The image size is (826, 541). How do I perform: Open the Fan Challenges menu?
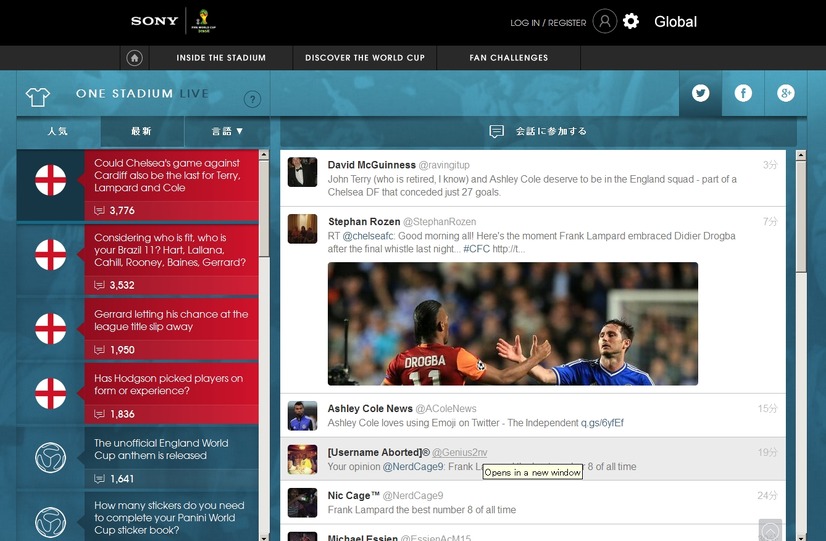pos(508,58)
